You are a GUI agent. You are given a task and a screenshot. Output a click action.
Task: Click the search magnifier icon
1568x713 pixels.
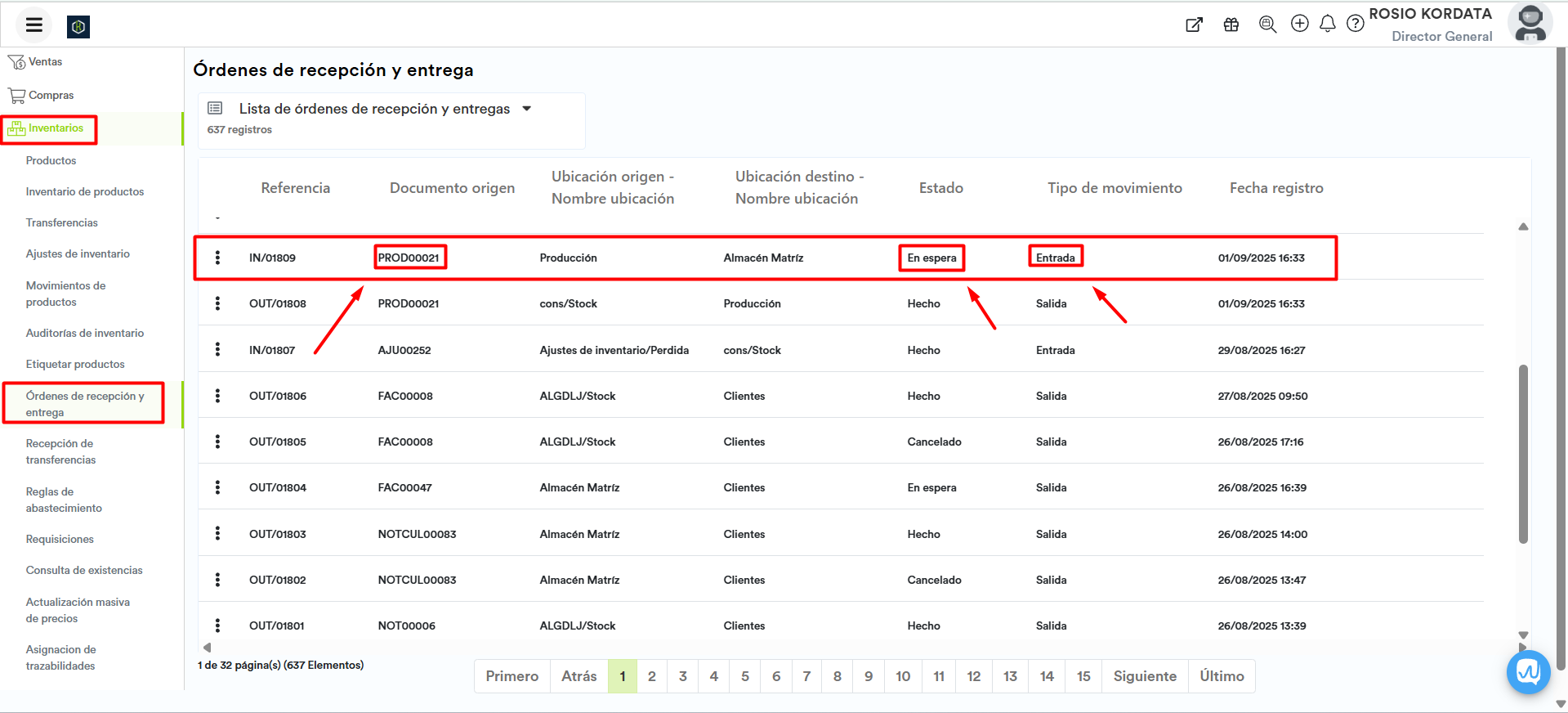pos(1267,25)
